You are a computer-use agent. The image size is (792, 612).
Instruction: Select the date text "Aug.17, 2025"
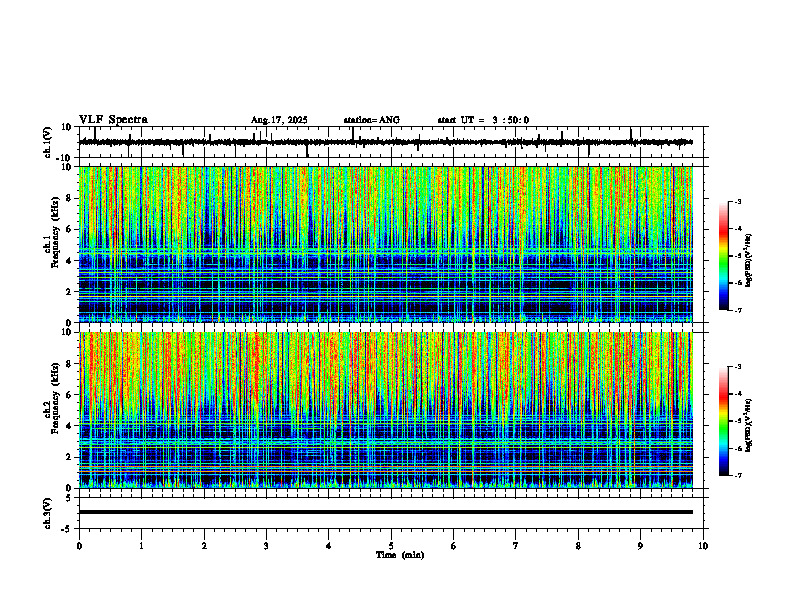tap(279, 120)
